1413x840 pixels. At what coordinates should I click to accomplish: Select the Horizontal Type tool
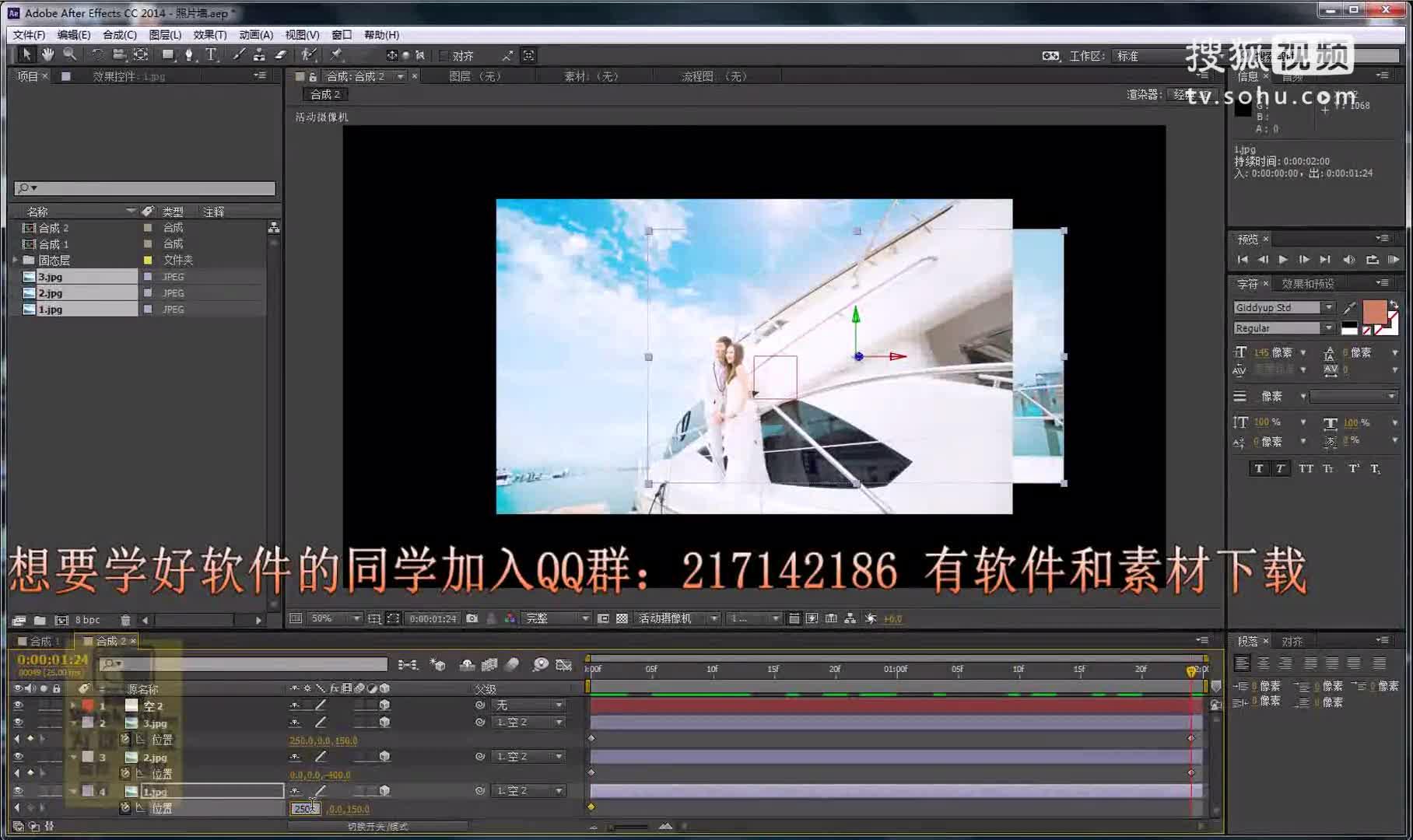211,54
